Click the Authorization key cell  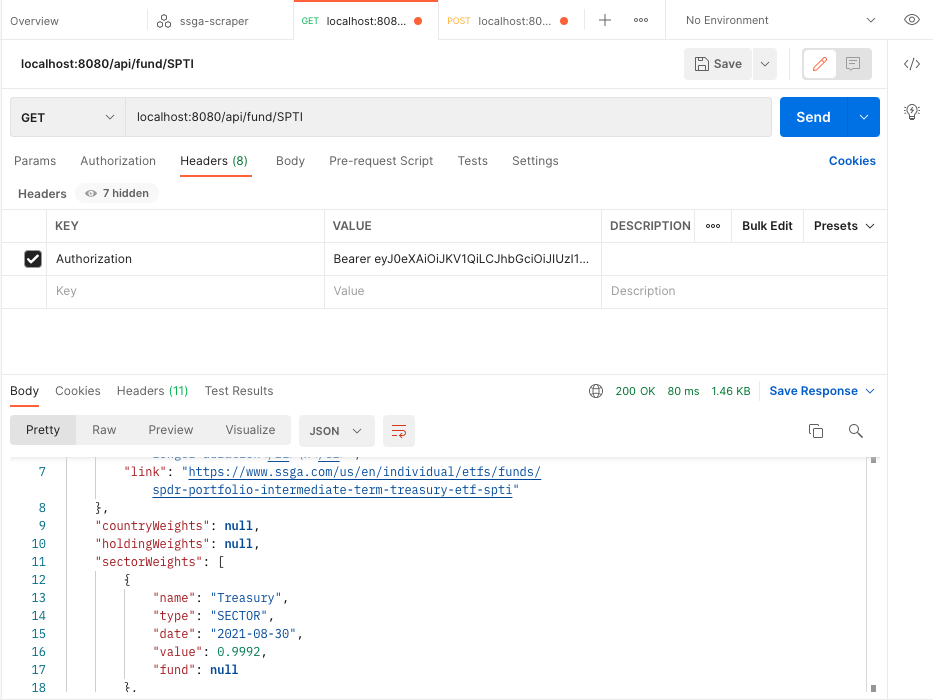point(185,259)
